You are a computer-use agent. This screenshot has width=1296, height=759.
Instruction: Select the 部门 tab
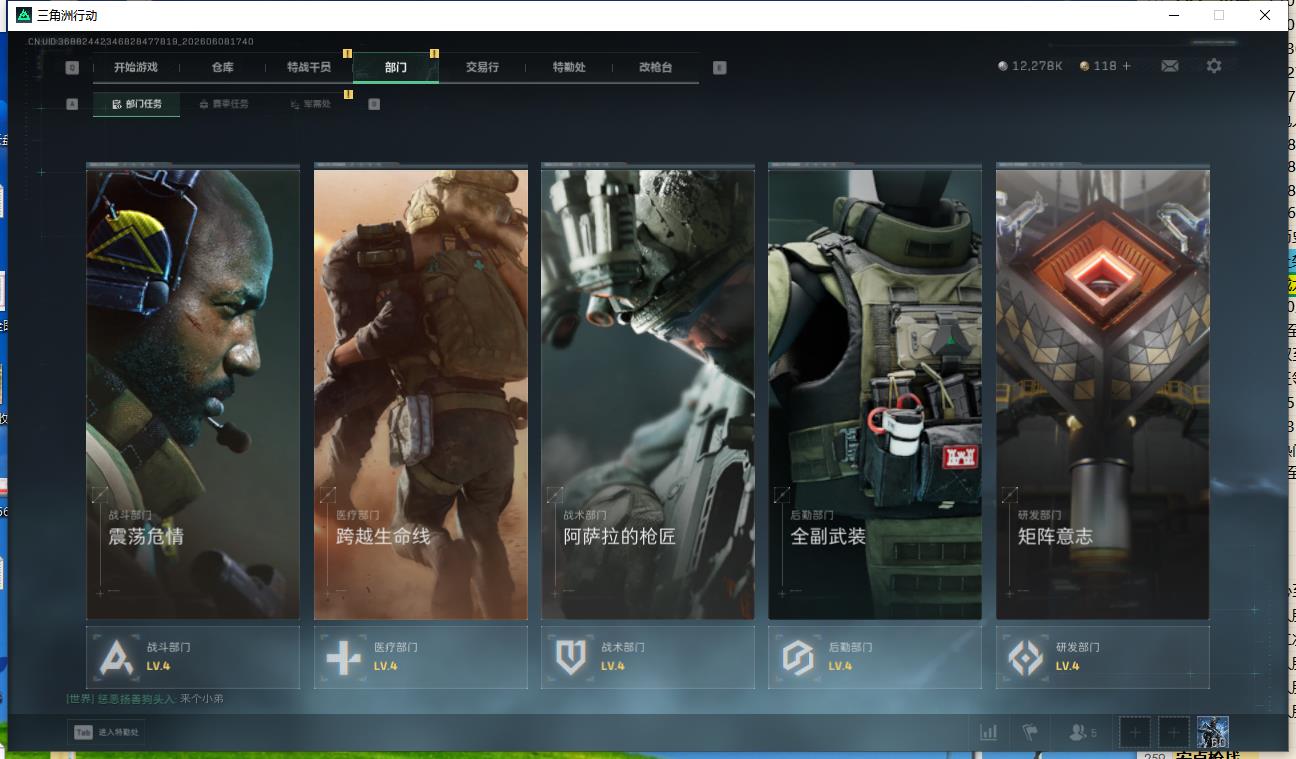coord(396,67)
